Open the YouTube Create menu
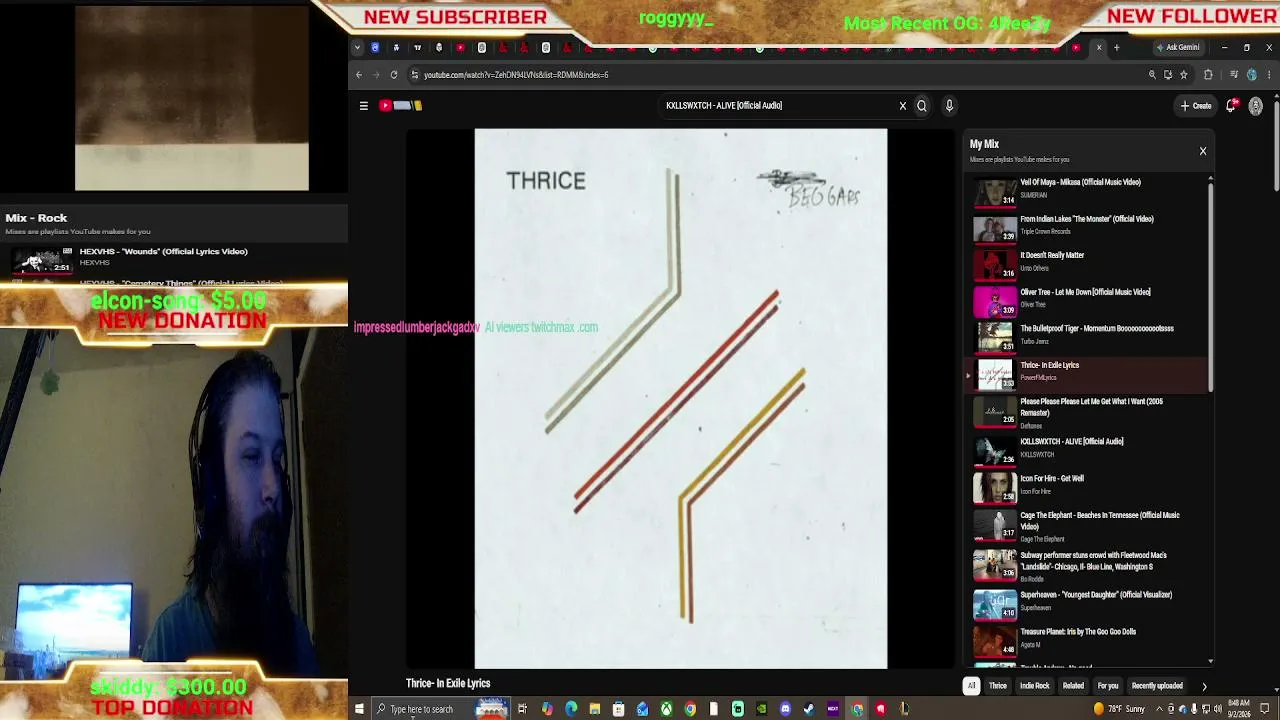This screenshot has width=1280, height=720. coord(1196,105)
